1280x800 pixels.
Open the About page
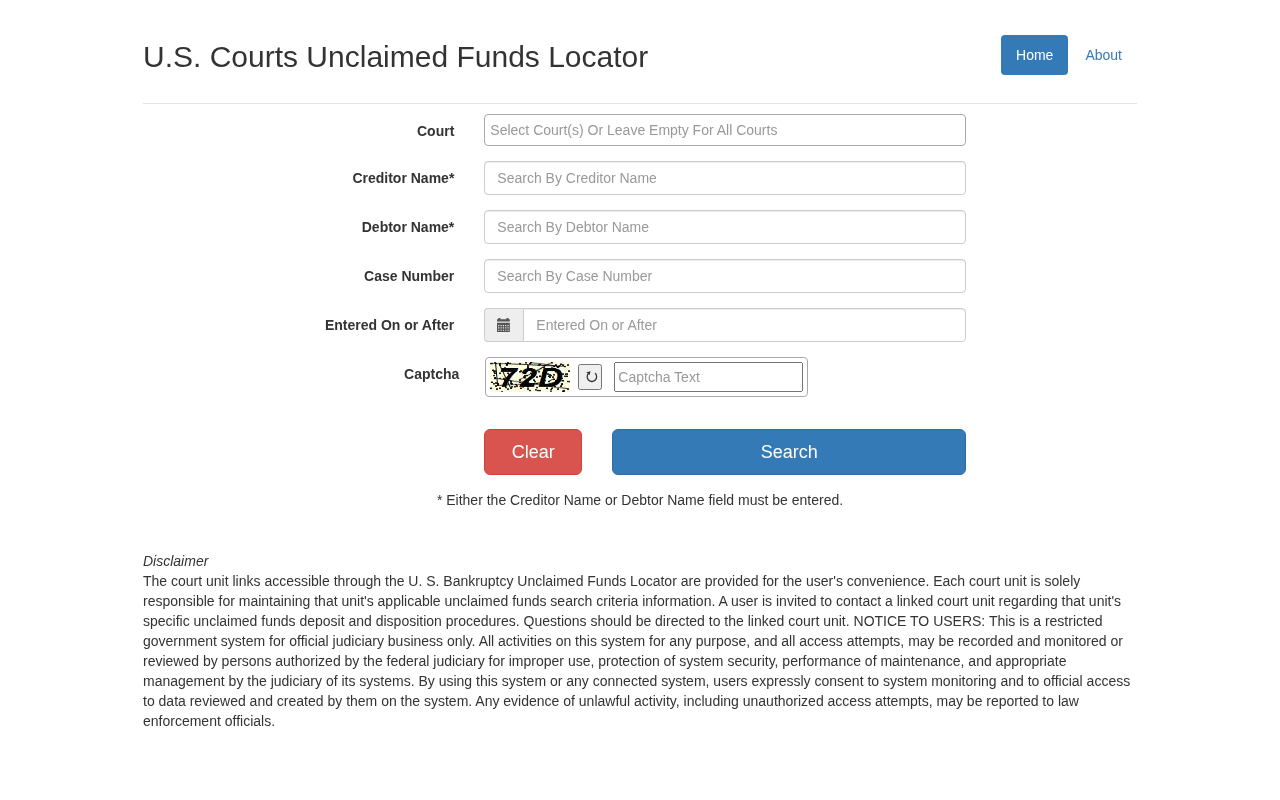click(1103, 55)
